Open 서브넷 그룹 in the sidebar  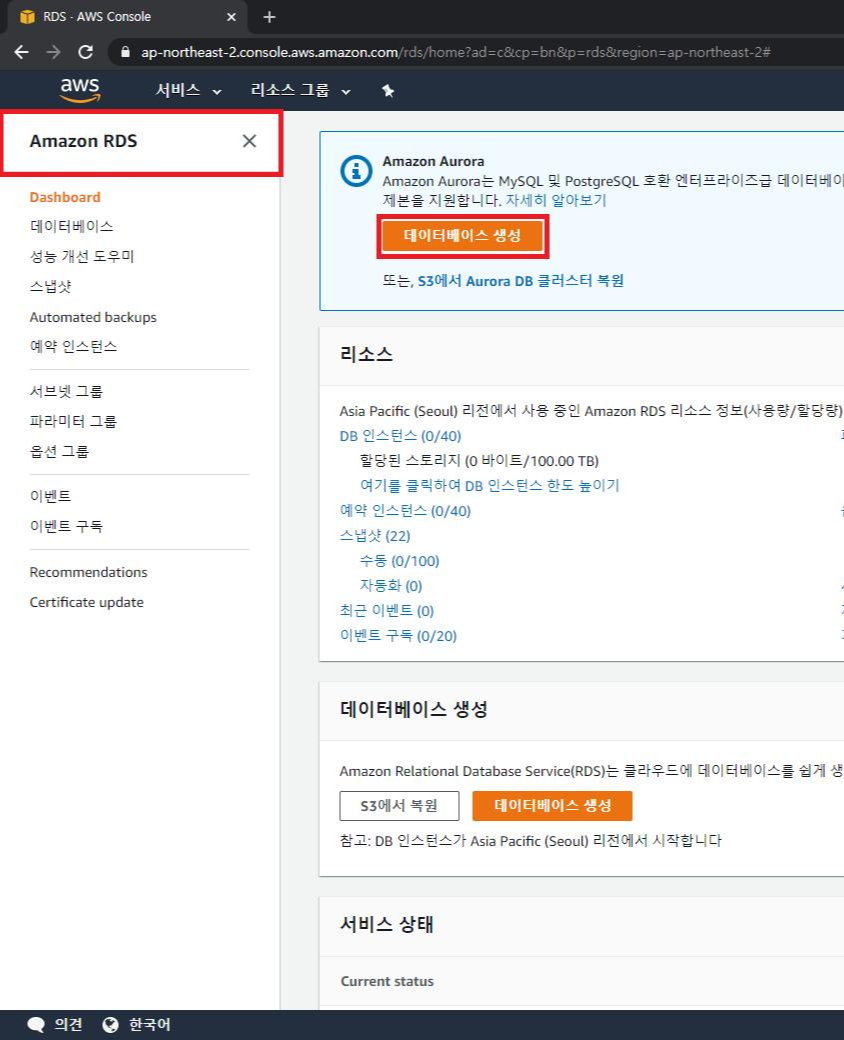(x=66, y=391)
